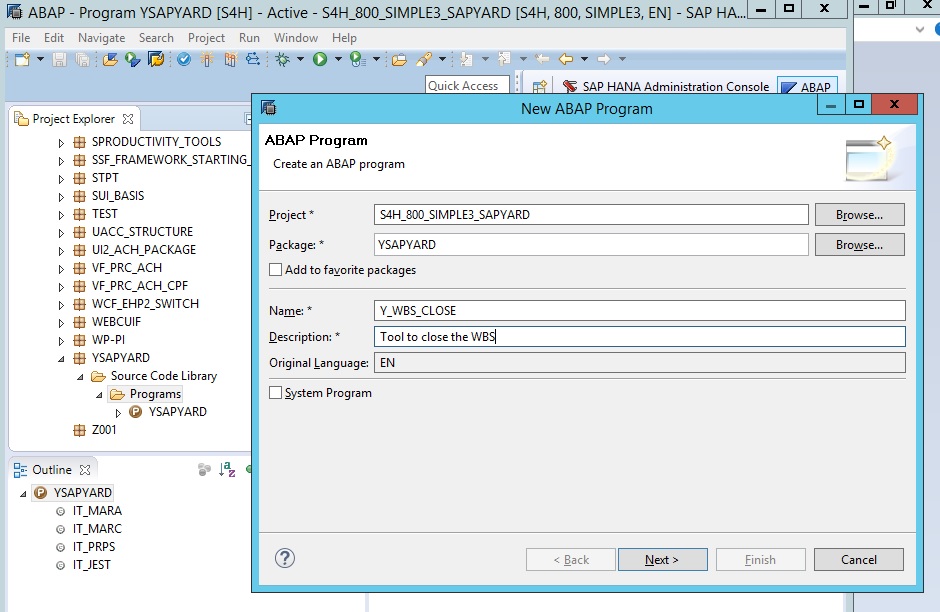Click the Save All toolbar icon
940x612 pixels.
click(82, 59)
